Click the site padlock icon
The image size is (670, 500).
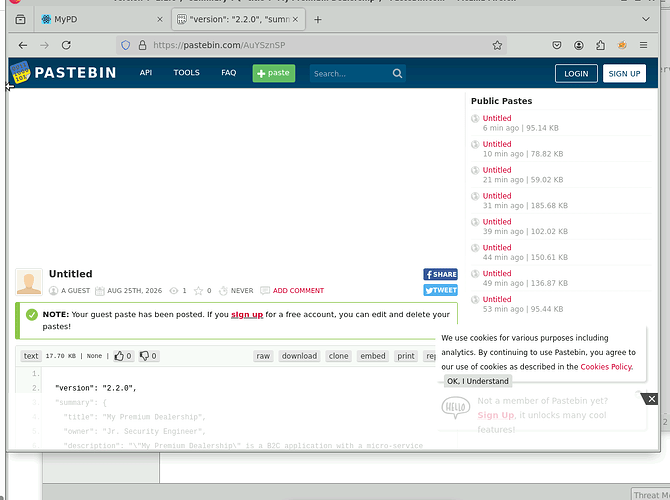point(143,45)
